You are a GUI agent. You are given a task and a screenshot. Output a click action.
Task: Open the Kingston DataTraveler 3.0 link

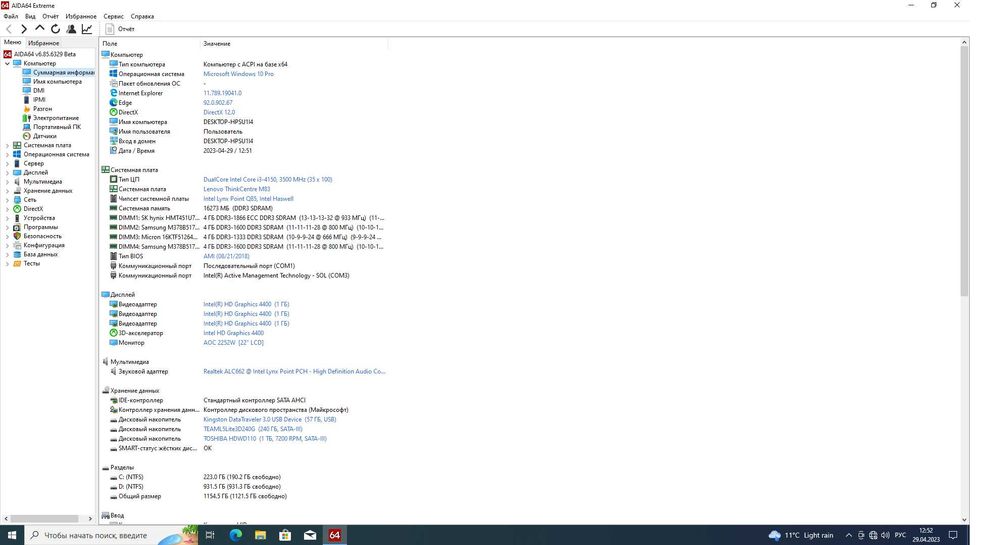270,419
